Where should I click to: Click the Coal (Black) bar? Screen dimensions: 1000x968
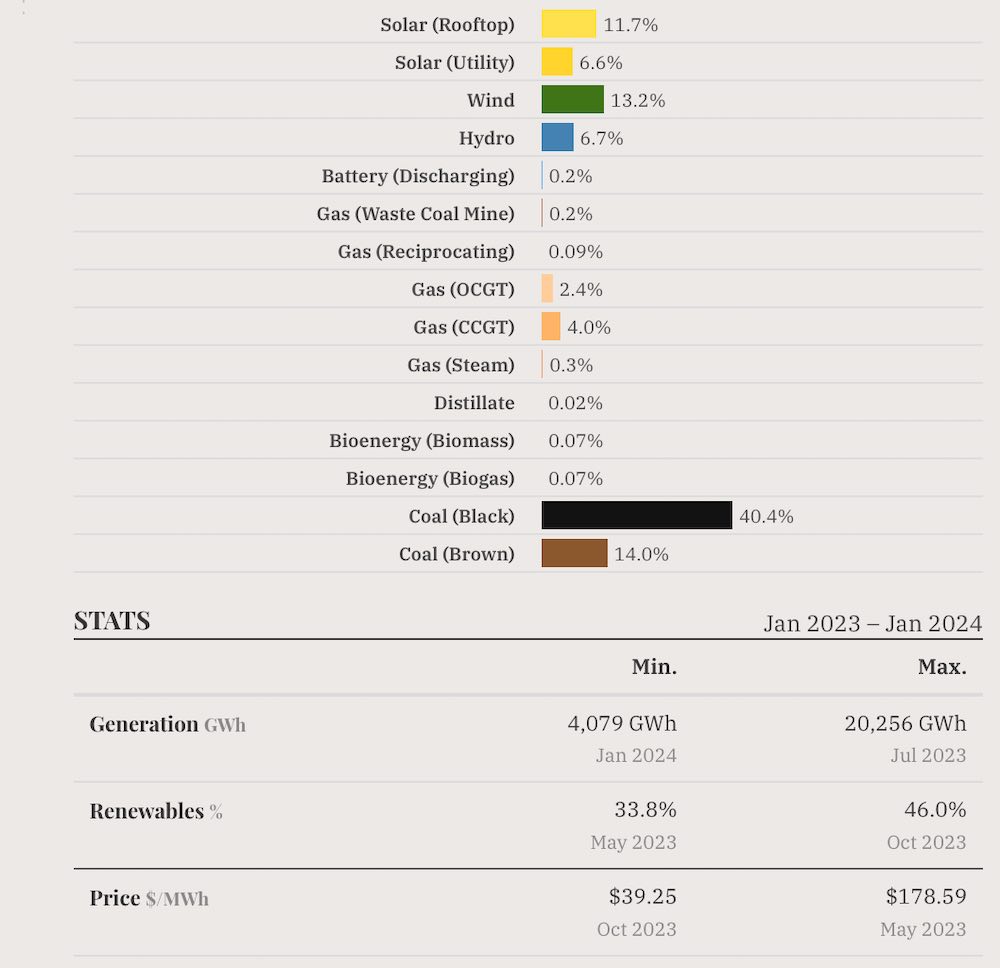[x=636, y=516]
